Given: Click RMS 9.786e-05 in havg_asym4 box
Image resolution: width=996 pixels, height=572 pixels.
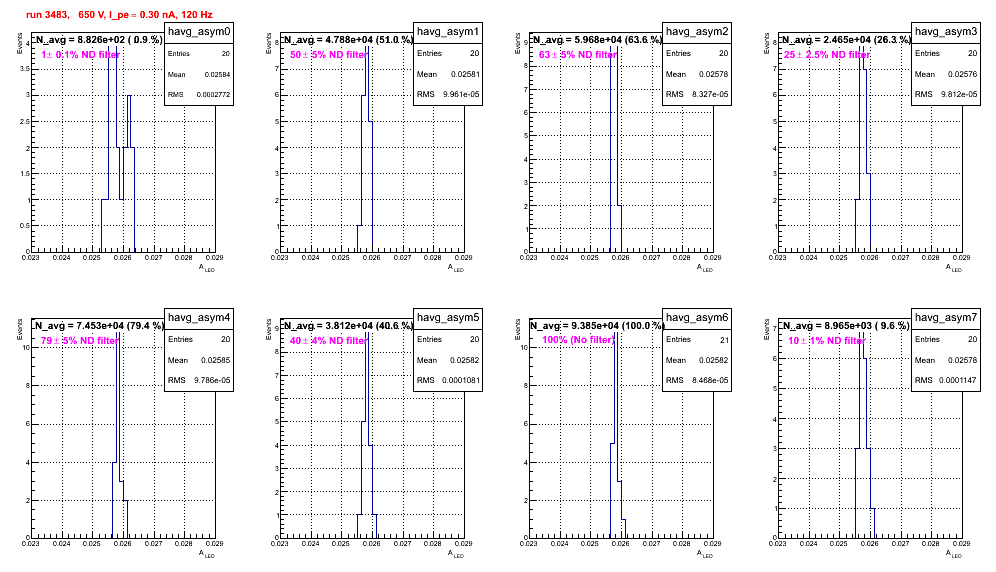Looking at the screenshot, I should click(x=199, y=381).
